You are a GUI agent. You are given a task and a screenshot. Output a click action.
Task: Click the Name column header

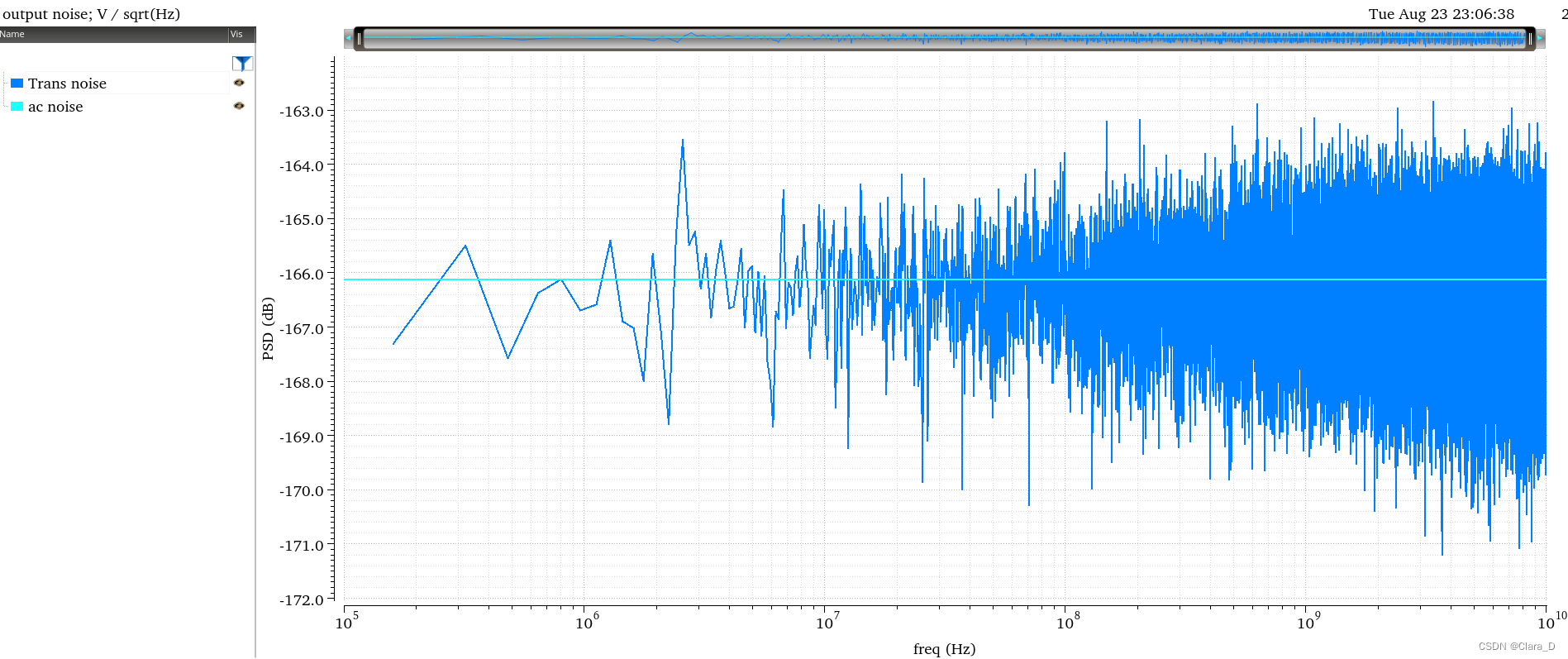[113, 35]
